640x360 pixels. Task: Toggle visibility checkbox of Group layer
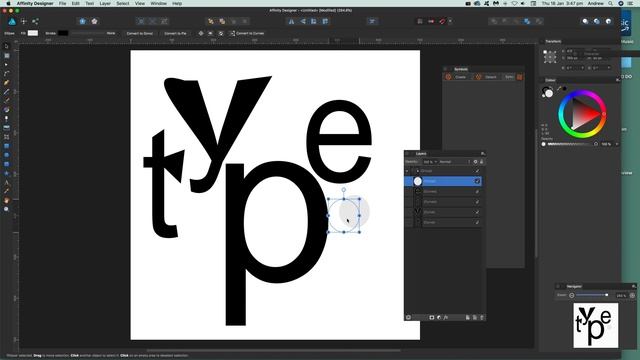(x=477, y=171)
